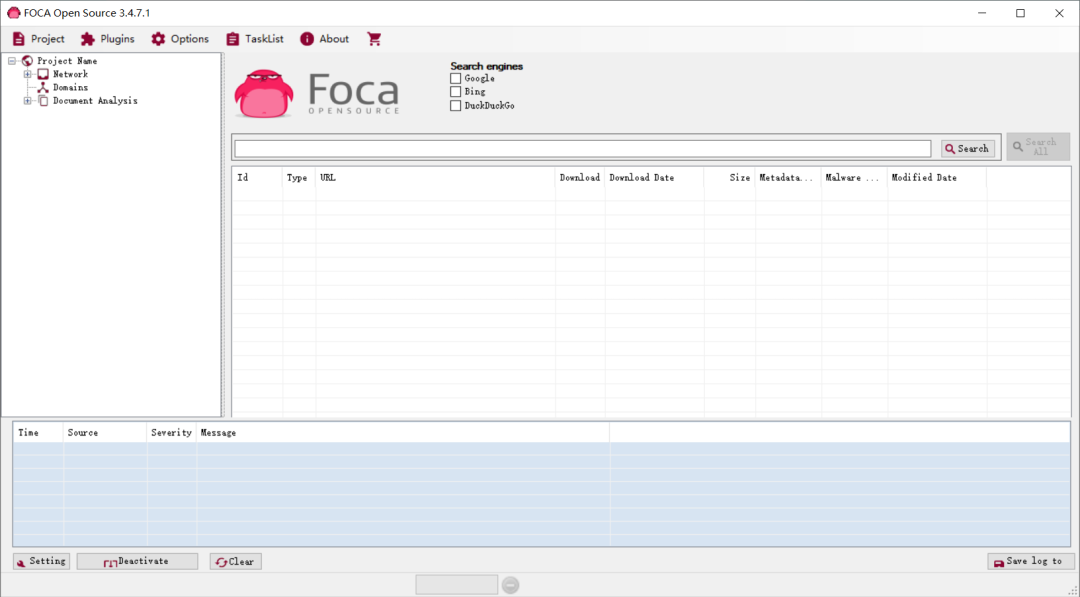
Task: Click the shopping cart icon
Action: point(374,39)
